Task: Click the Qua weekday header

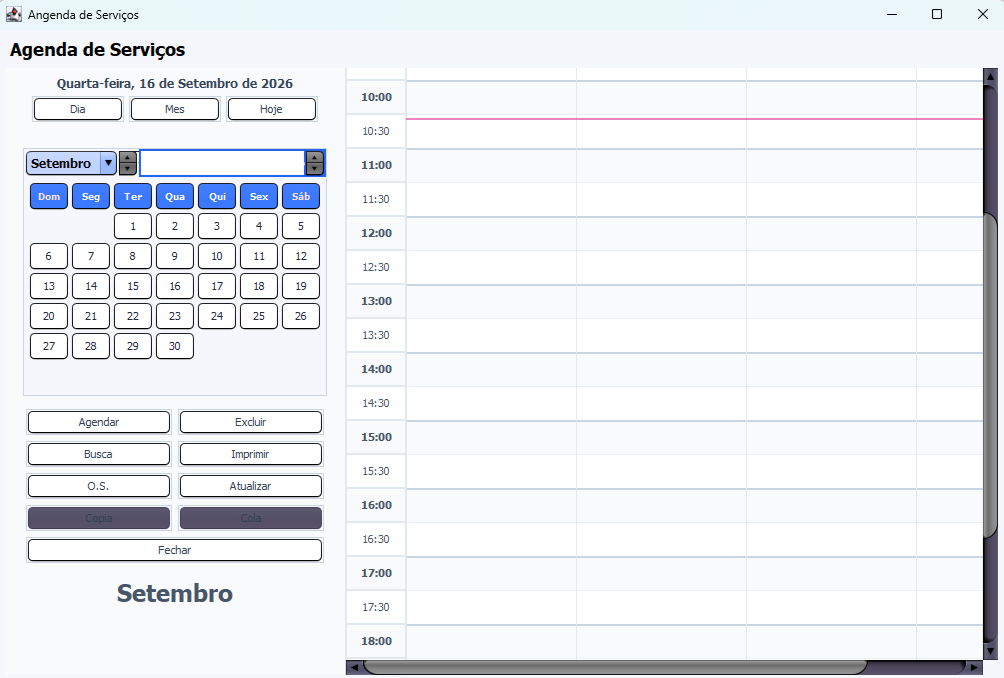Action: (x=175, y=197)
